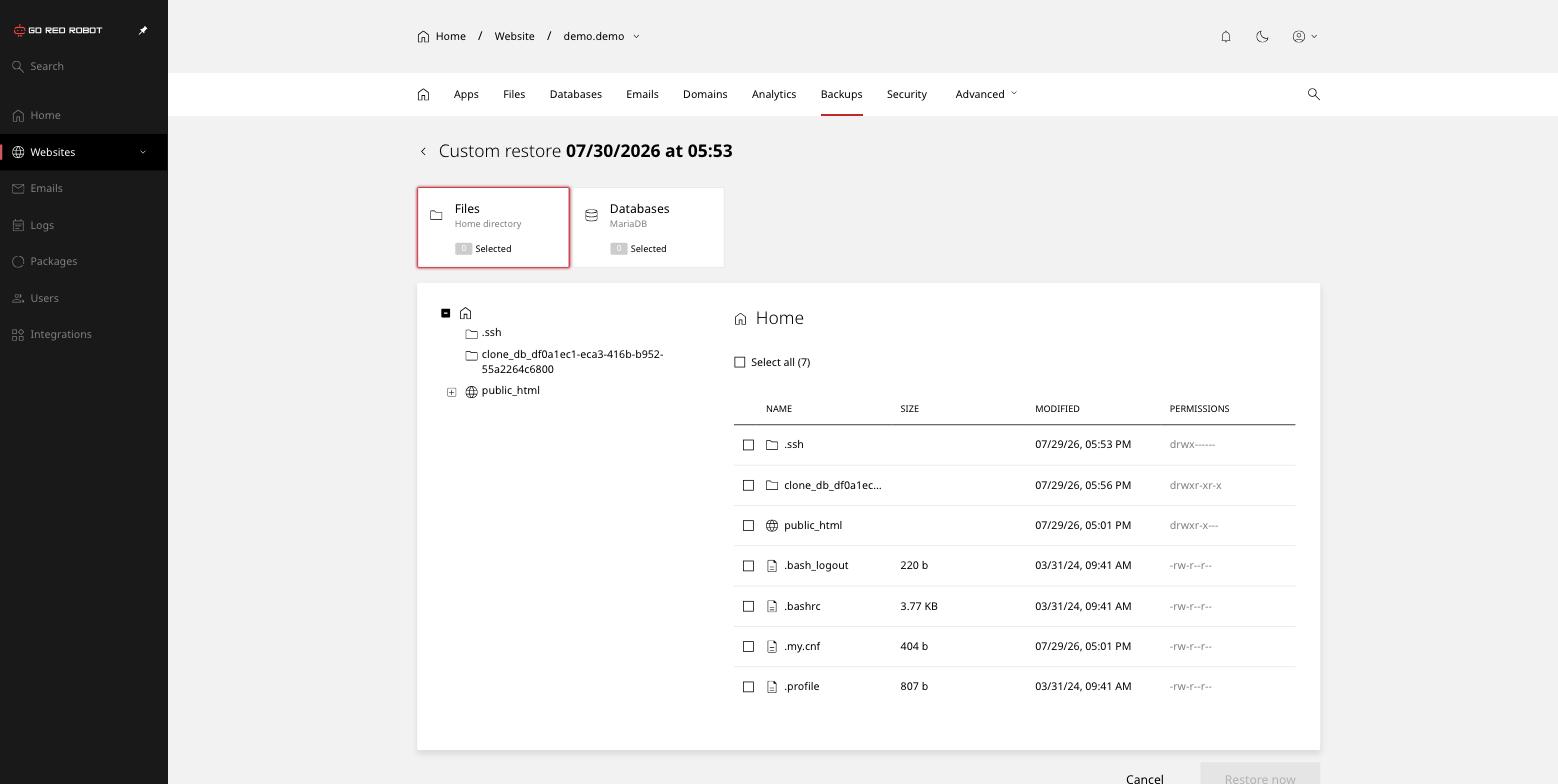The image size is (1558, 784).
Task: Go to Home breadcrumb link
Action: [442, 36]
